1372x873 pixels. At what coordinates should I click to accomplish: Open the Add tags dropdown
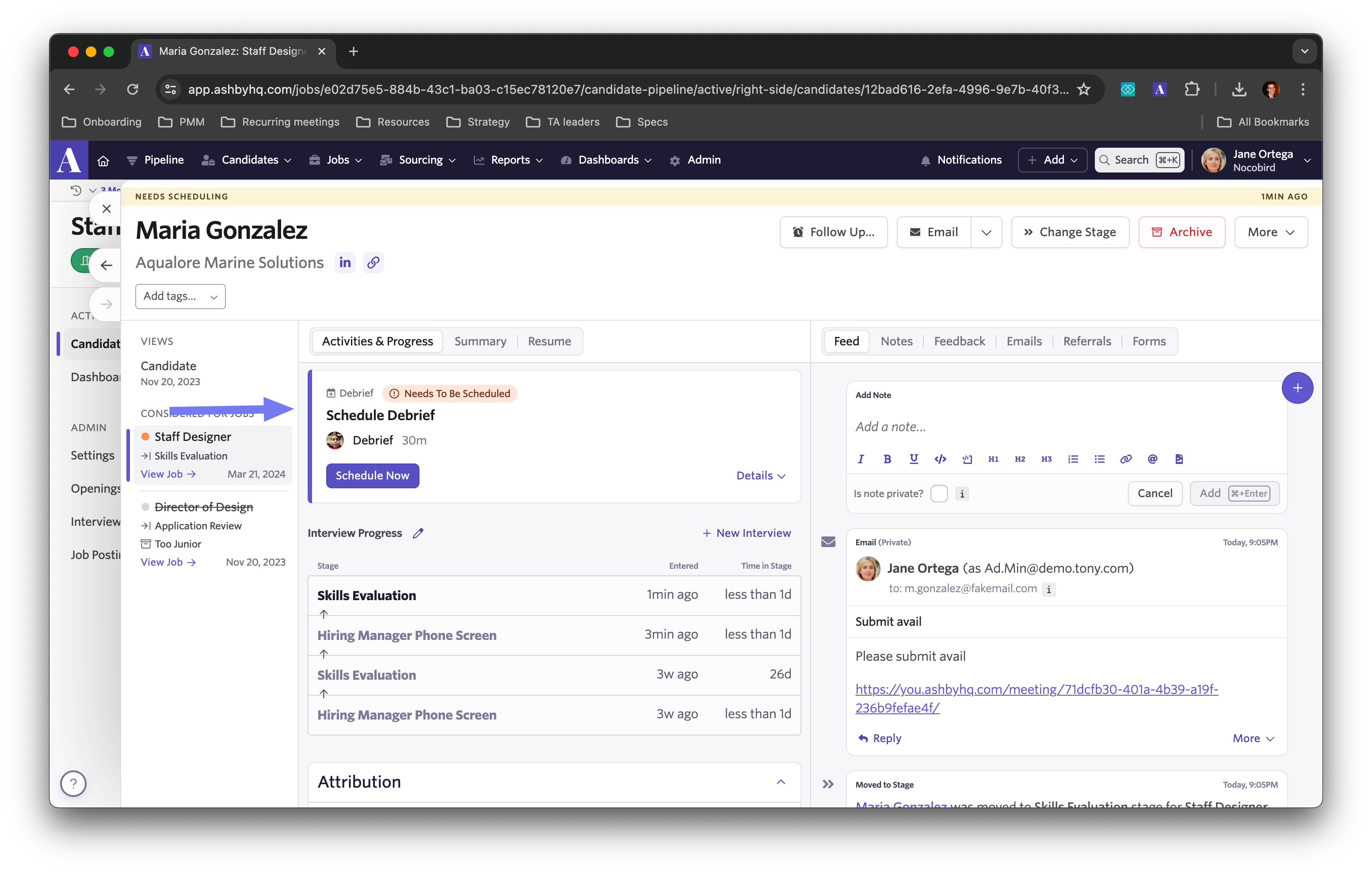[180, 296]
